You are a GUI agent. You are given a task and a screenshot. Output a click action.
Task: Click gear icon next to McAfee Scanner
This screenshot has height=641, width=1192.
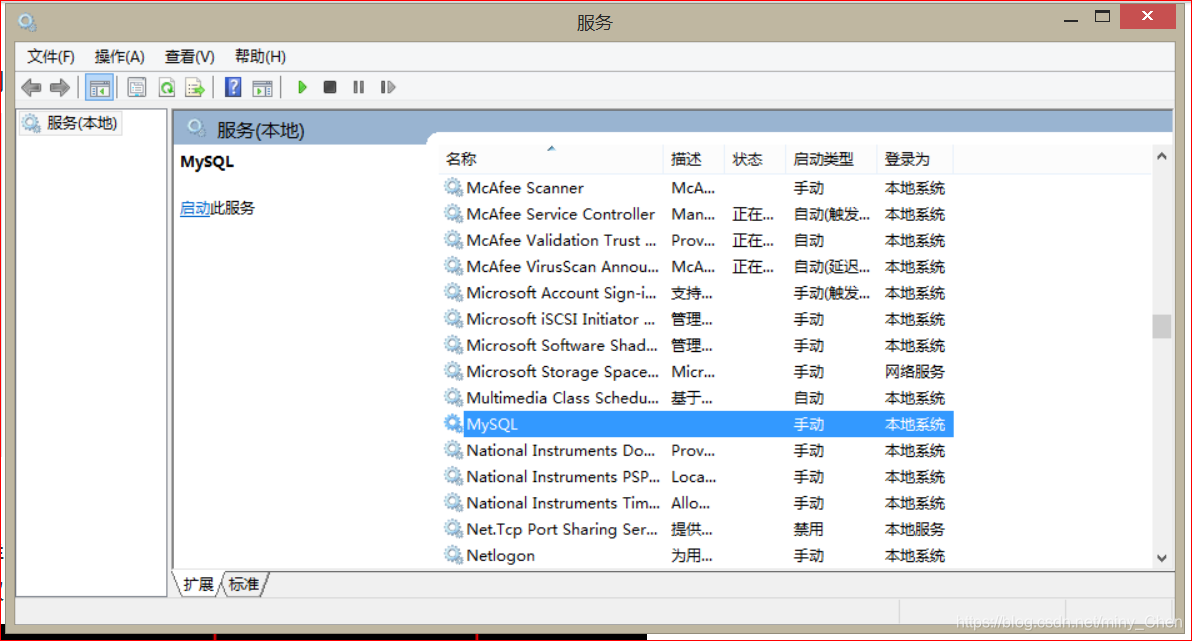[453, 187]
